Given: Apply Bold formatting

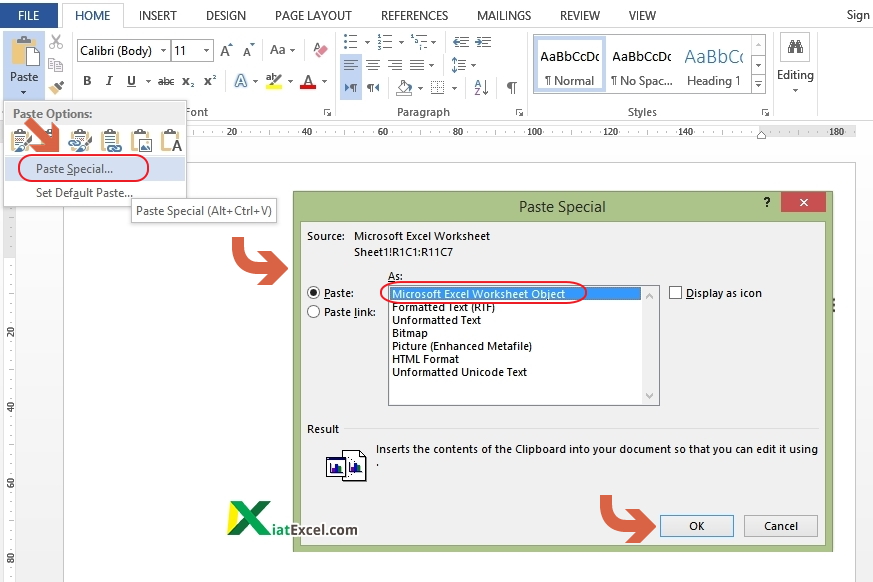Looking at the screenshot, I should [x=87, y=81].
